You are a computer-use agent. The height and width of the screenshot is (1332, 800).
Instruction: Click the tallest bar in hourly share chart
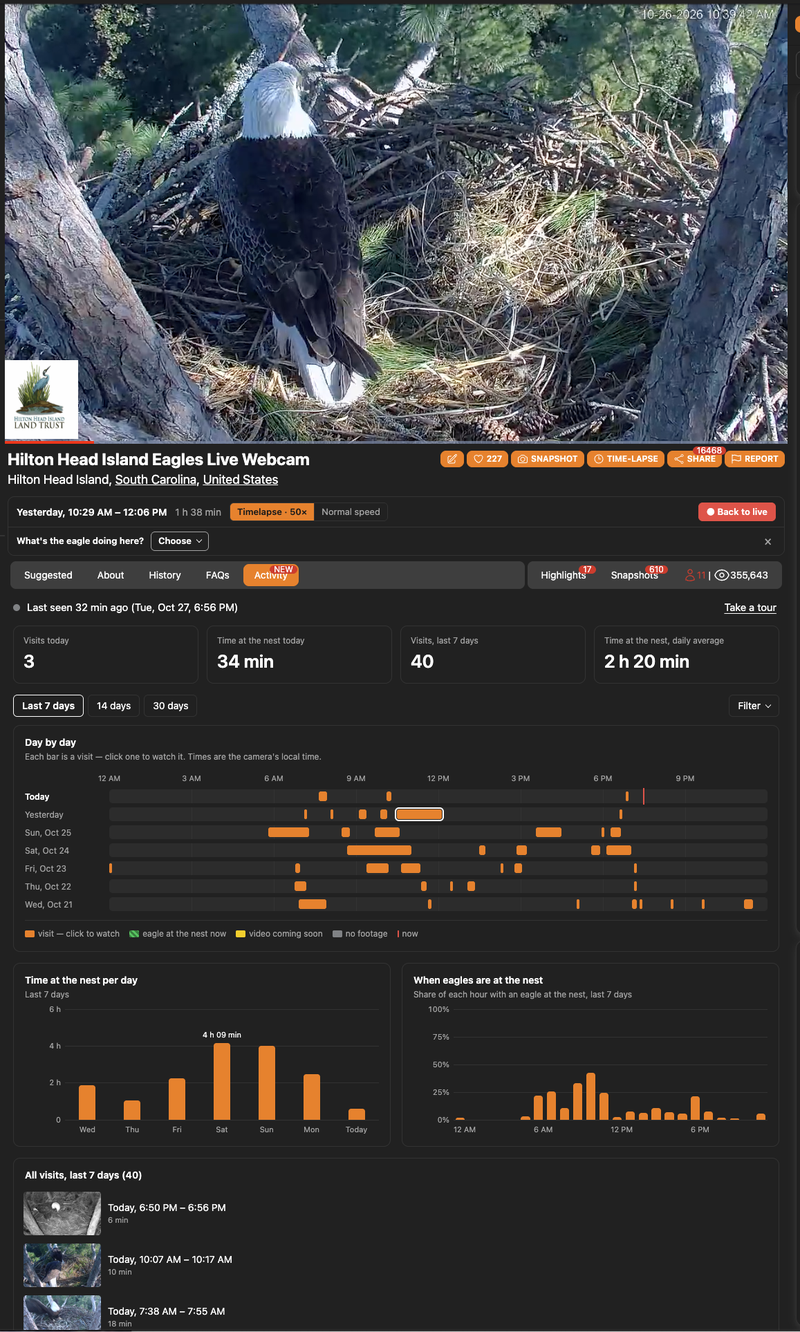point(591,1097)
